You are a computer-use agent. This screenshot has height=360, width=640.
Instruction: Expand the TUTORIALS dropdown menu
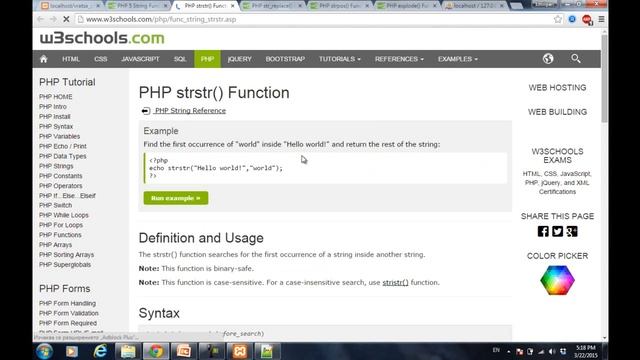point(340,59)
